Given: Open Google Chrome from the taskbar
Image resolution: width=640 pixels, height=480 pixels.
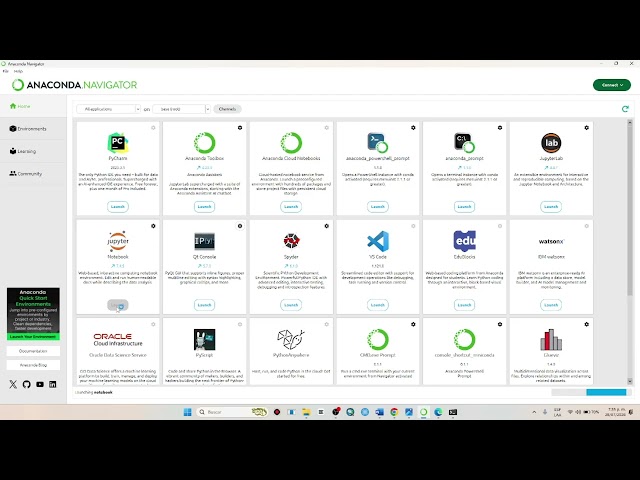Looking at the screenshot, I should 394,412.
